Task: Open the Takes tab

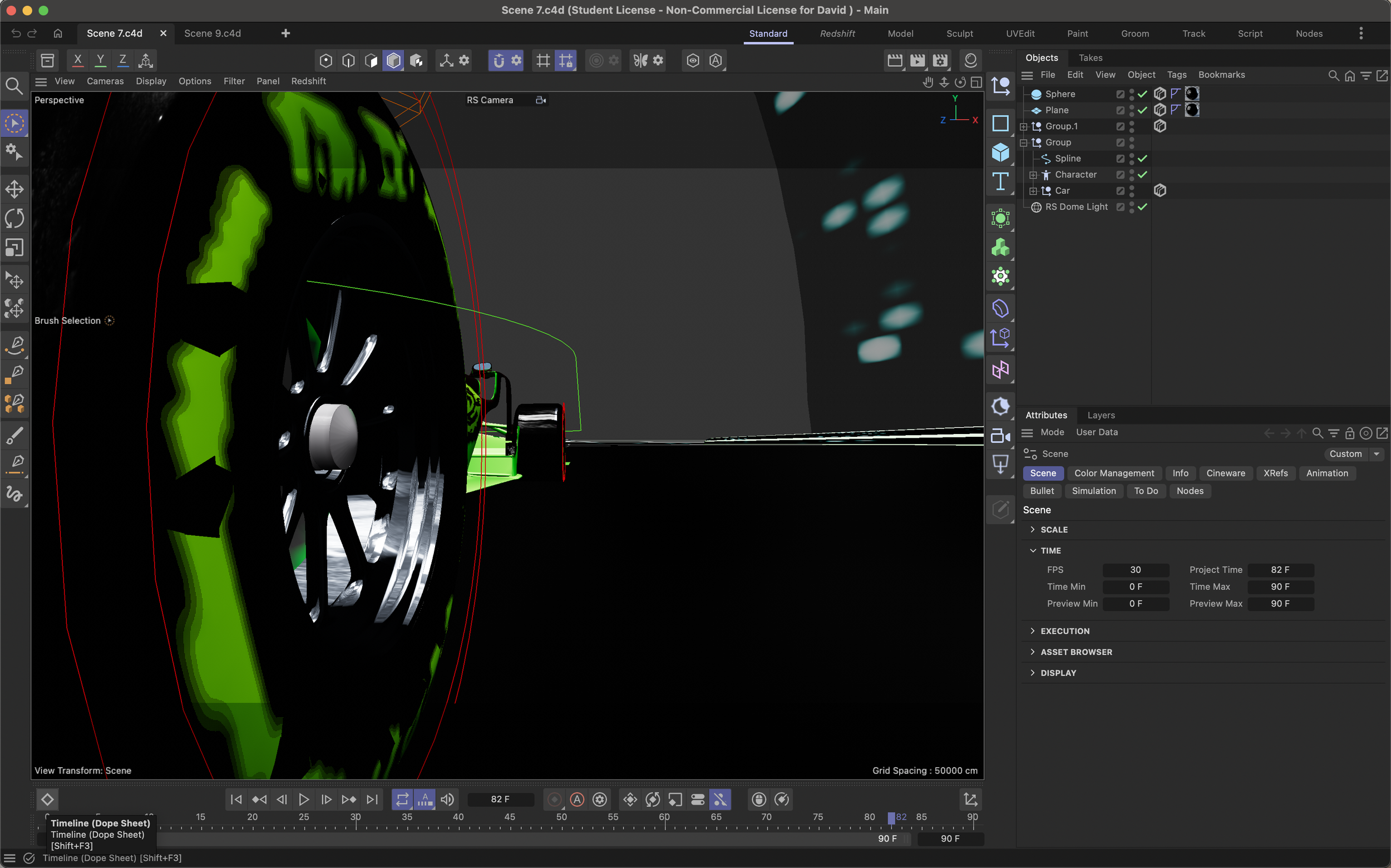Action: click(x=1090, y=57)
